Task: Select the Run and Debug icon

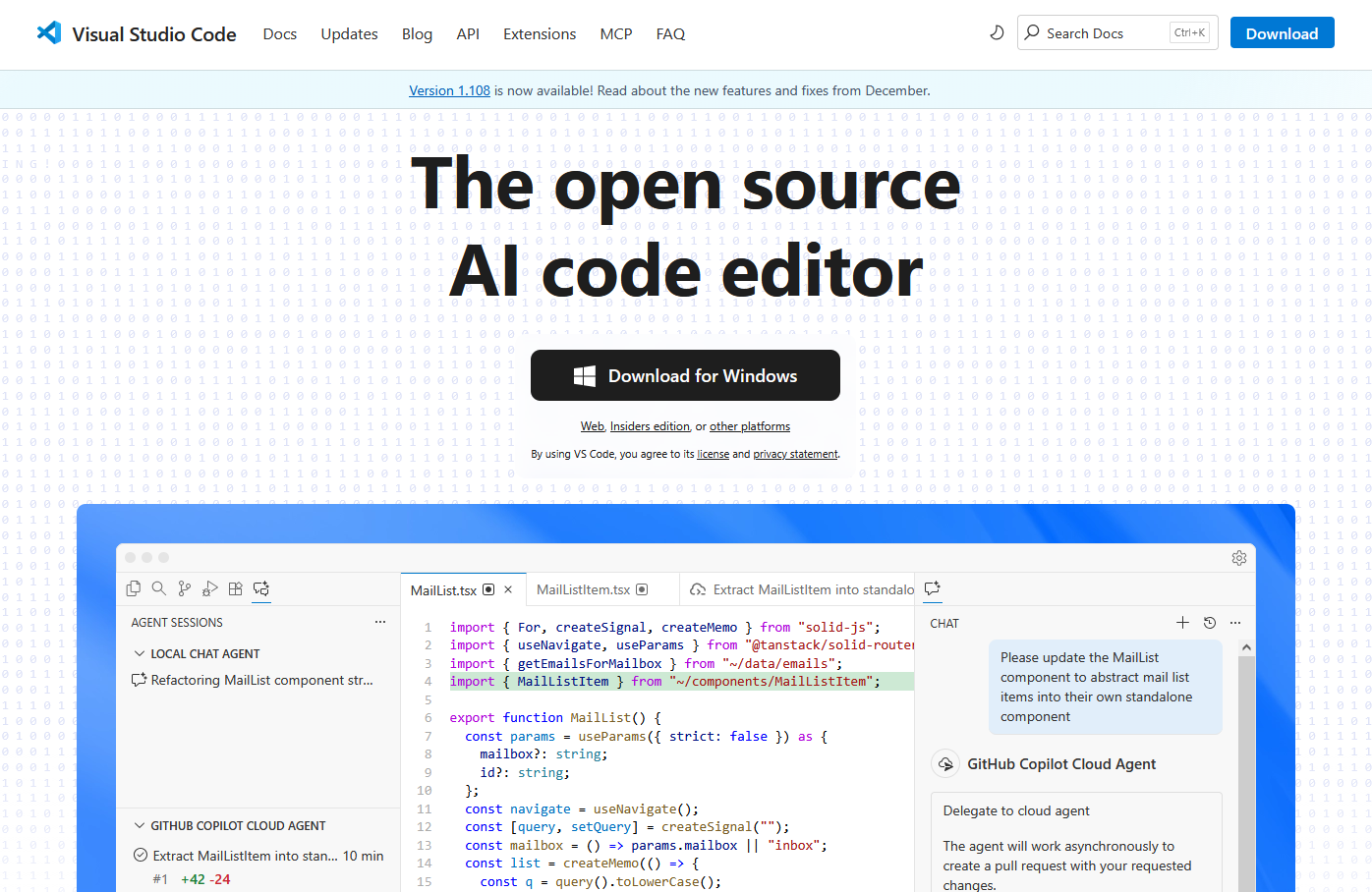Action: point(209,588)
